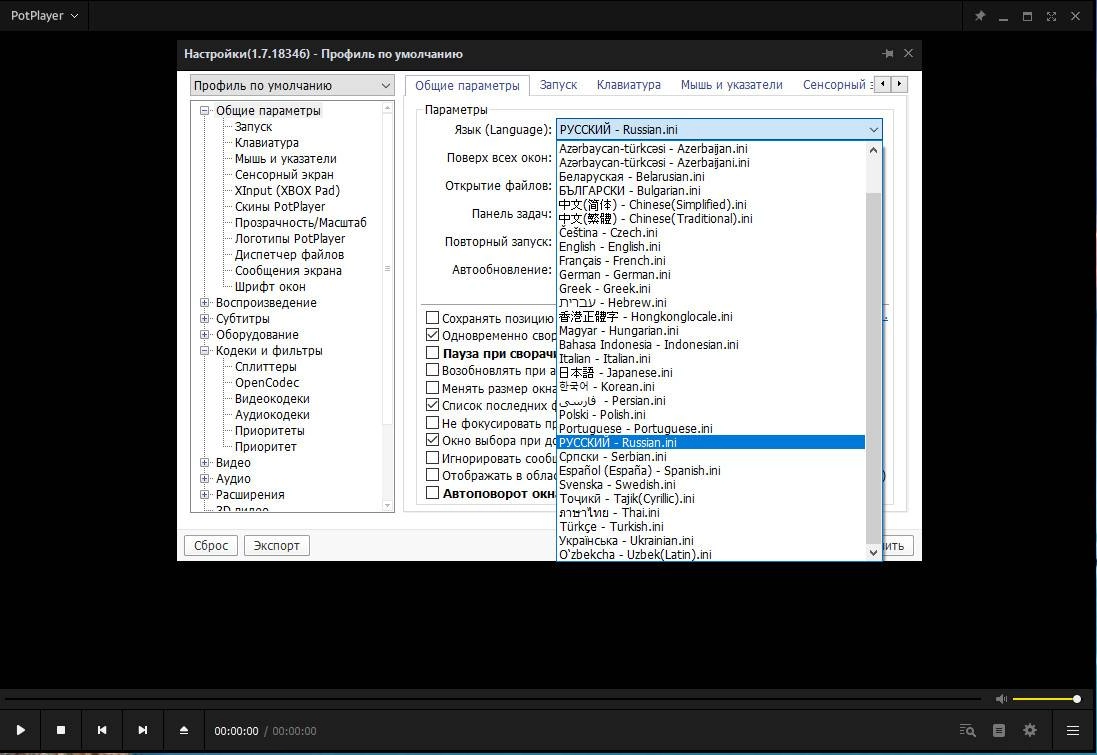The height and width of the screenshot is (755, 1097).
Task: Open Сплиттеры tree item
Action: point(266,366)
